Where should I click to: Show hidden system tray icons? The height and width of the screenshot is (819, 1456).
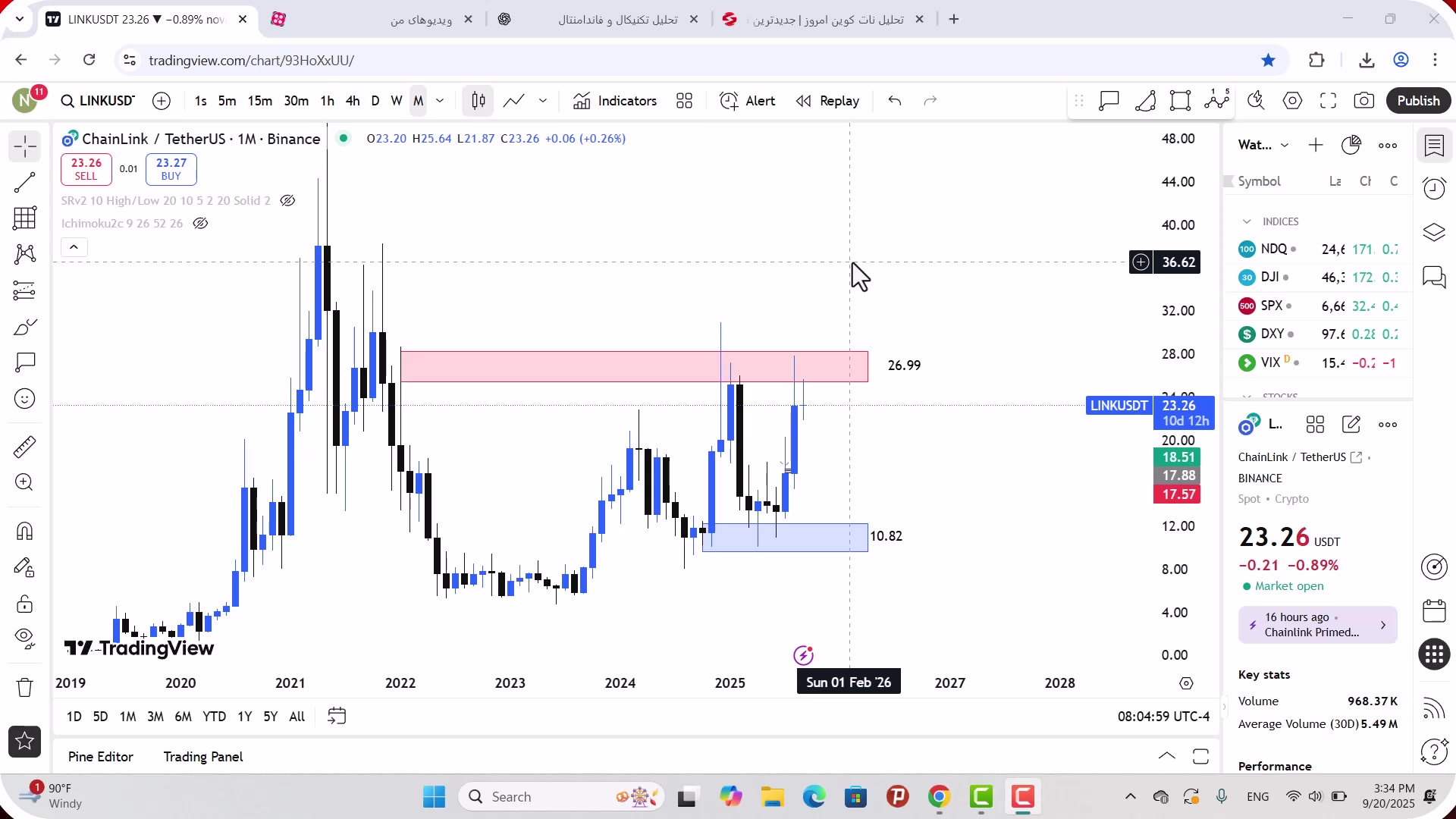point(1131,796)
